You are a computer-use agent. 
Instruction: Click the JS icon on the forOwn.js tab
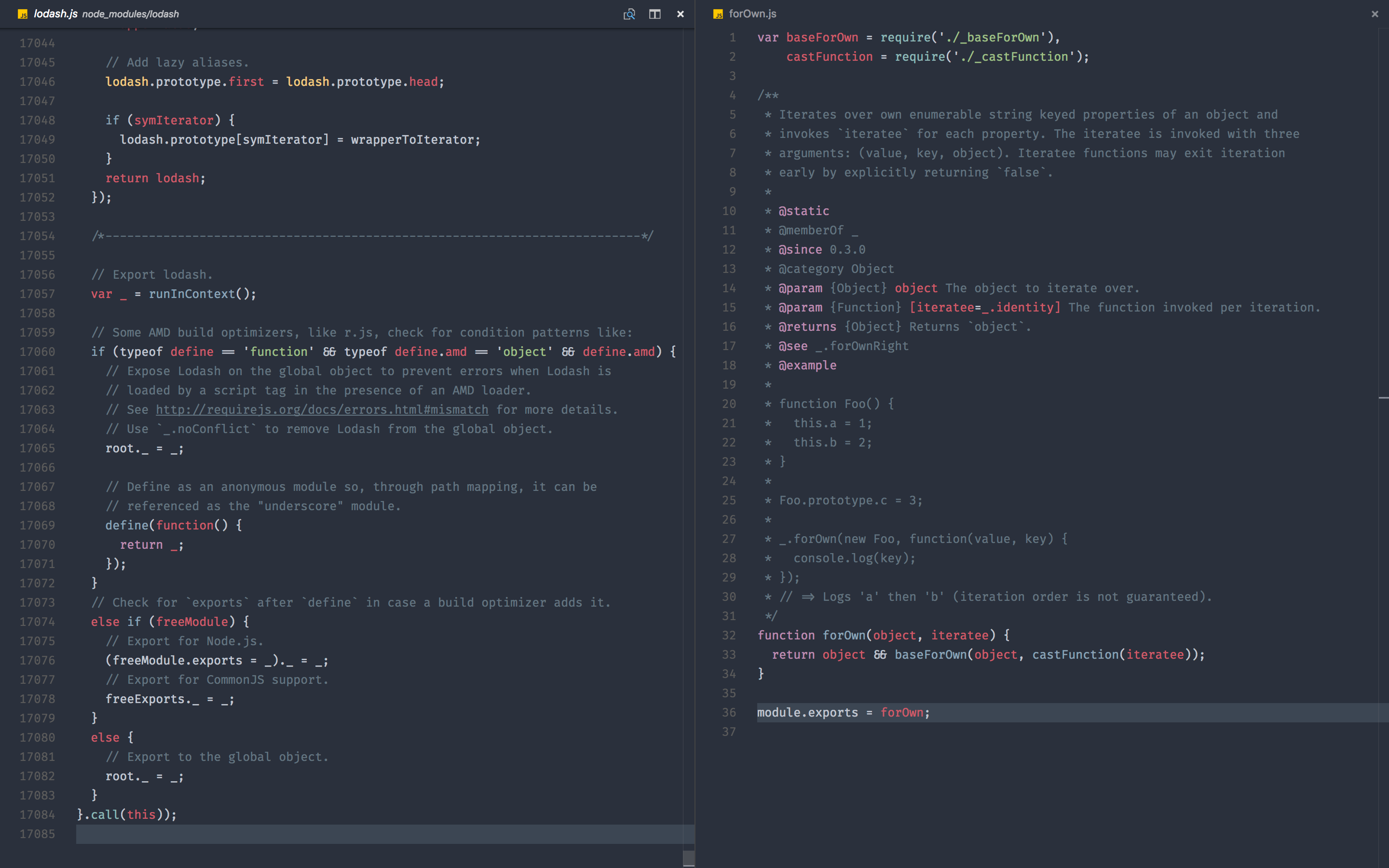click(718, 14)
